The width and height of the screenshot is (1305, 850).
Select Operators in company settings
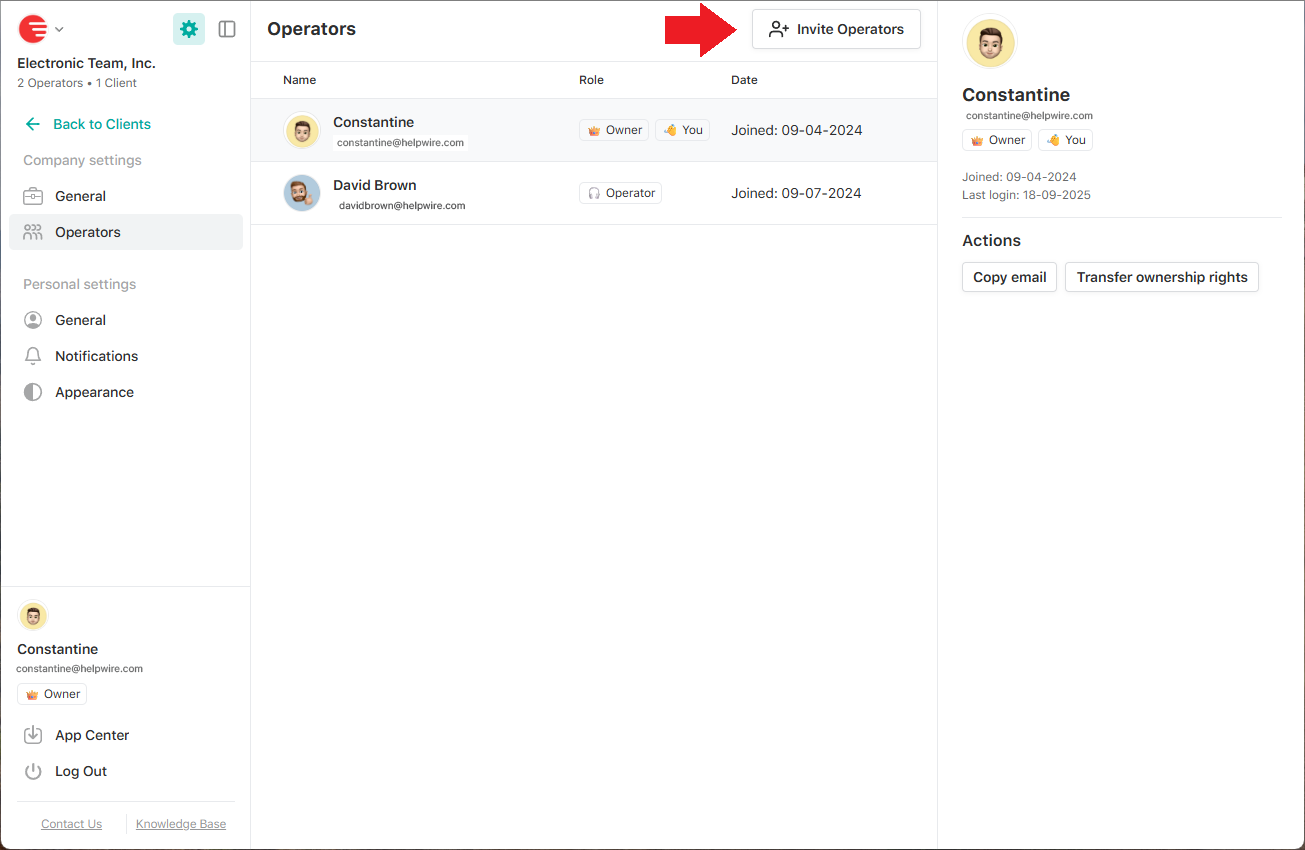pos(87,232)
